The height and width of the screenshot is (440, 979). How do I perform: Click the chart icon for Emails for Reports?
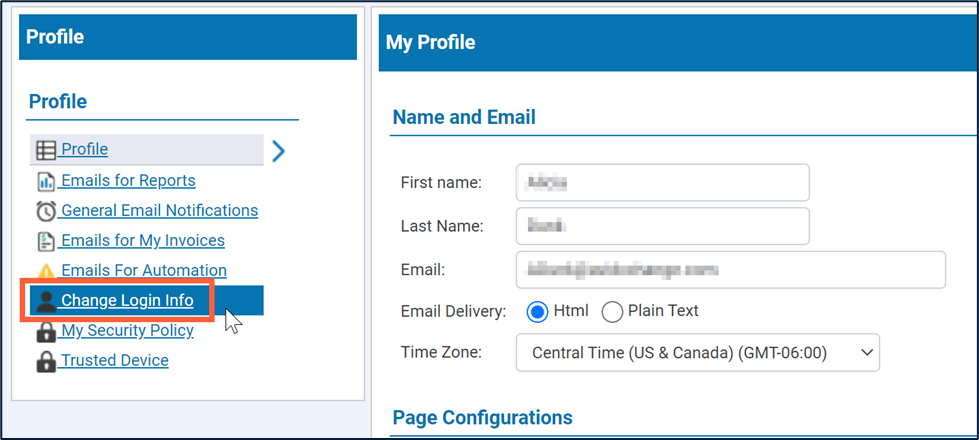46,182
